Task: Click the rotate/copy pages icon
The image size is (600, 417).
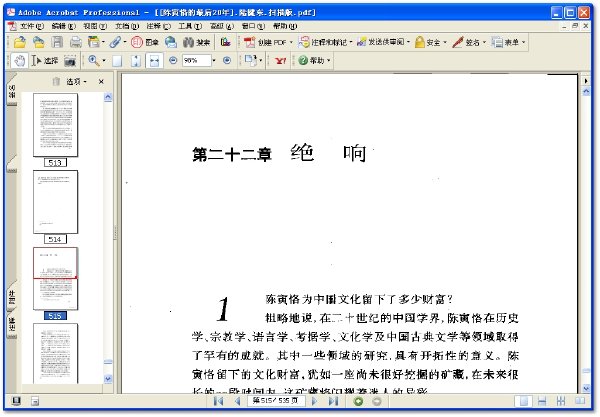Action: tap(251, 60)
